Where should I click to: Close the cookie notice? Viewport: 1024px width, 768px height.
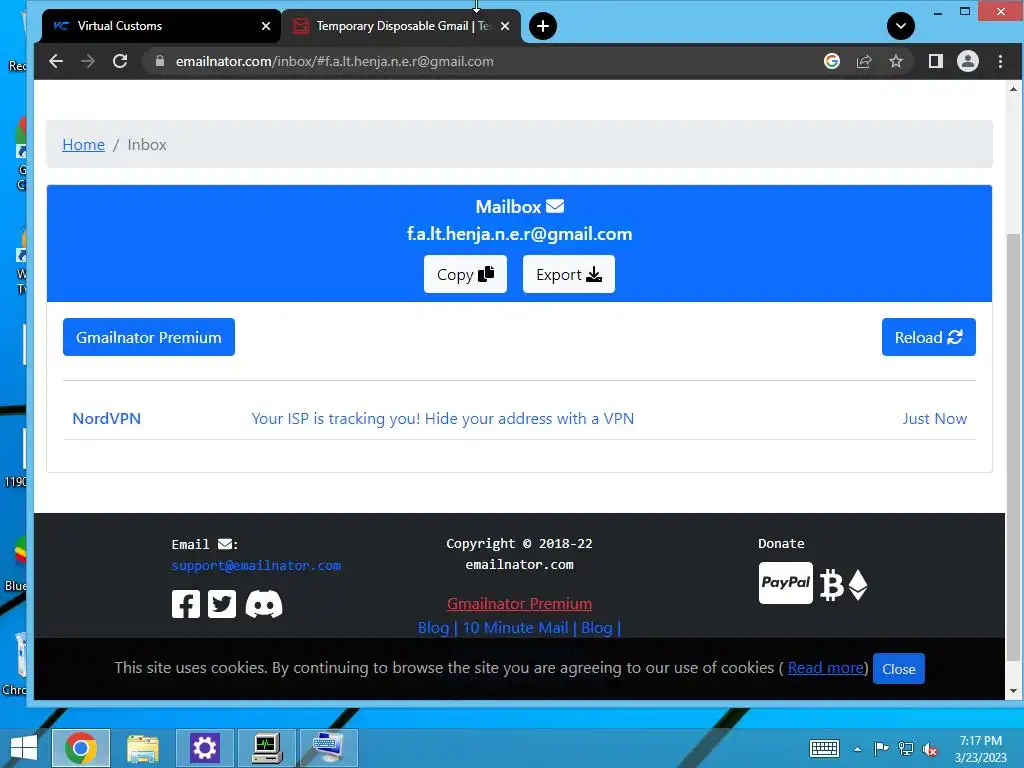click(899, 669)
